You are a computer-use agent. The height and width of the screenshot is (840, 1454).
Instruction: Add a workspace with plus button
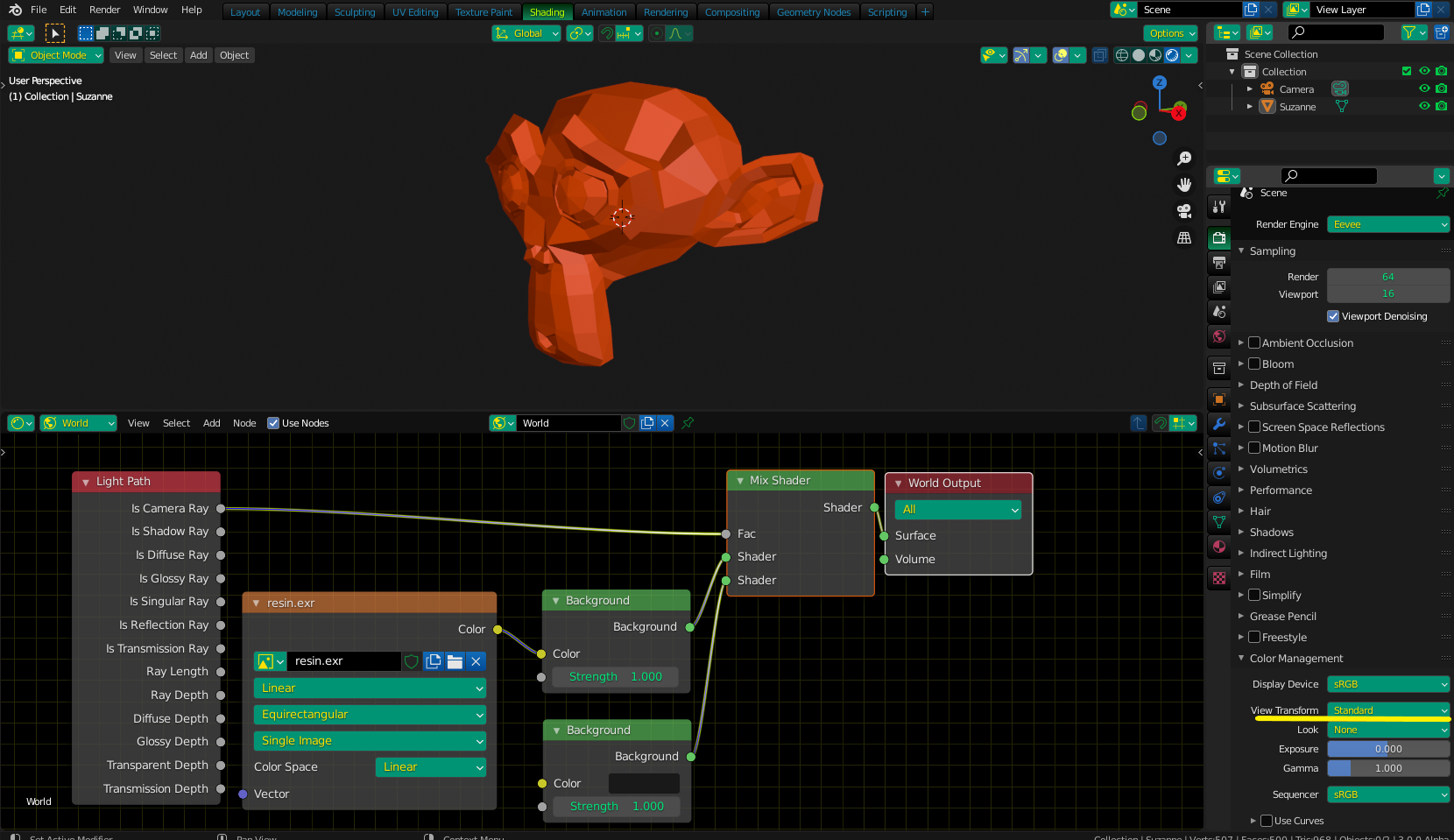pos(925,11)
